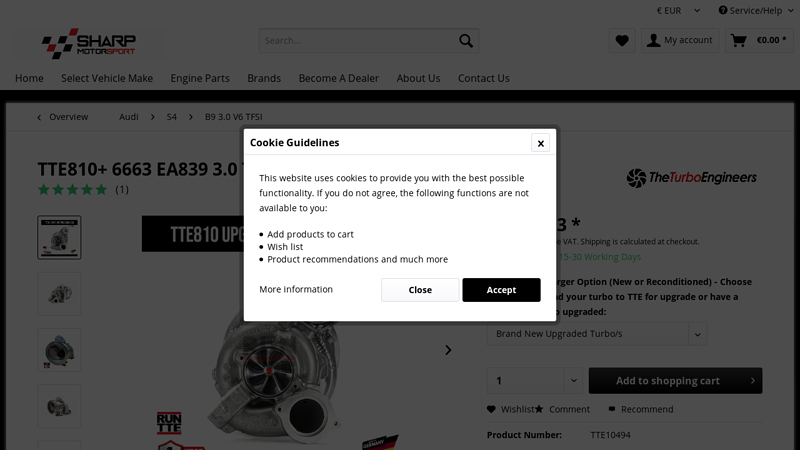
Task: Open Brand New Upgraded Turbo/s dropdown
Action: (596, 334)
